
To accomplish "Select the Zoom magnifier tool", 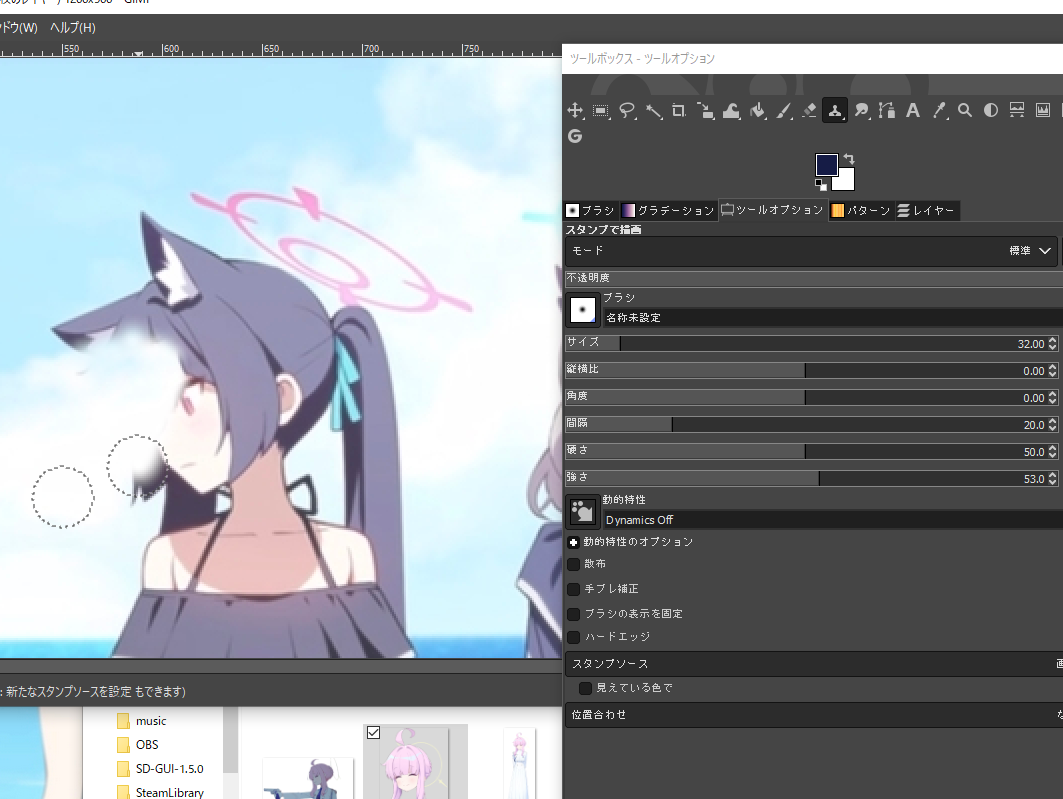I will (965, 110).
